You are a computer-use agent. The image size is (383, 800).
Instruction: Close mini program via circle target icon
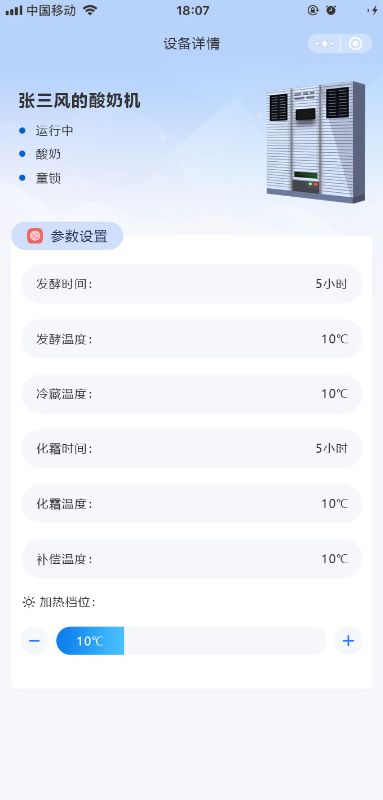355,44
